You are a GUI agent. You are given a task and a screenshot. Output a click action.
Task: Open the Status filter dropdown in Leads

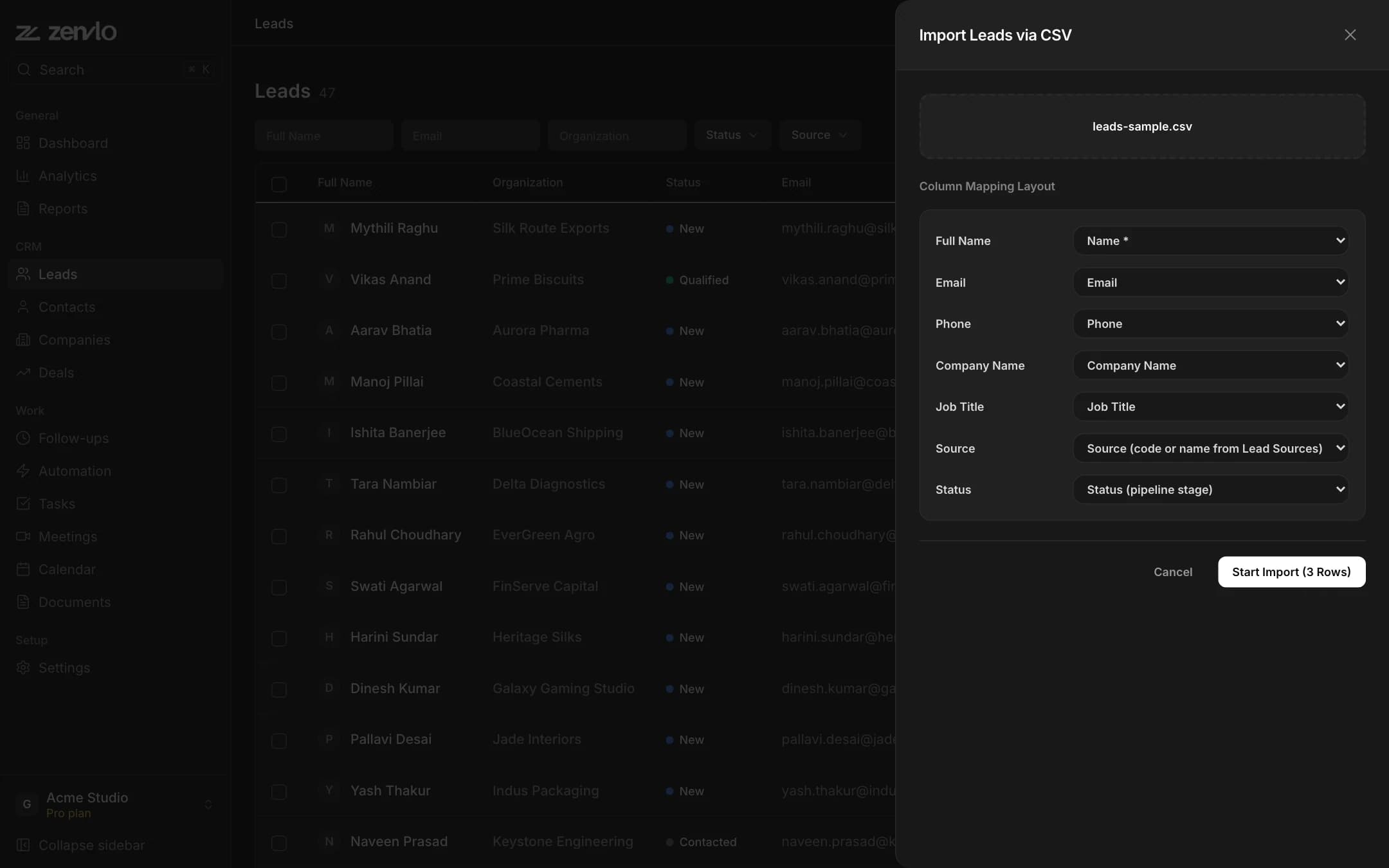point(732,135)
